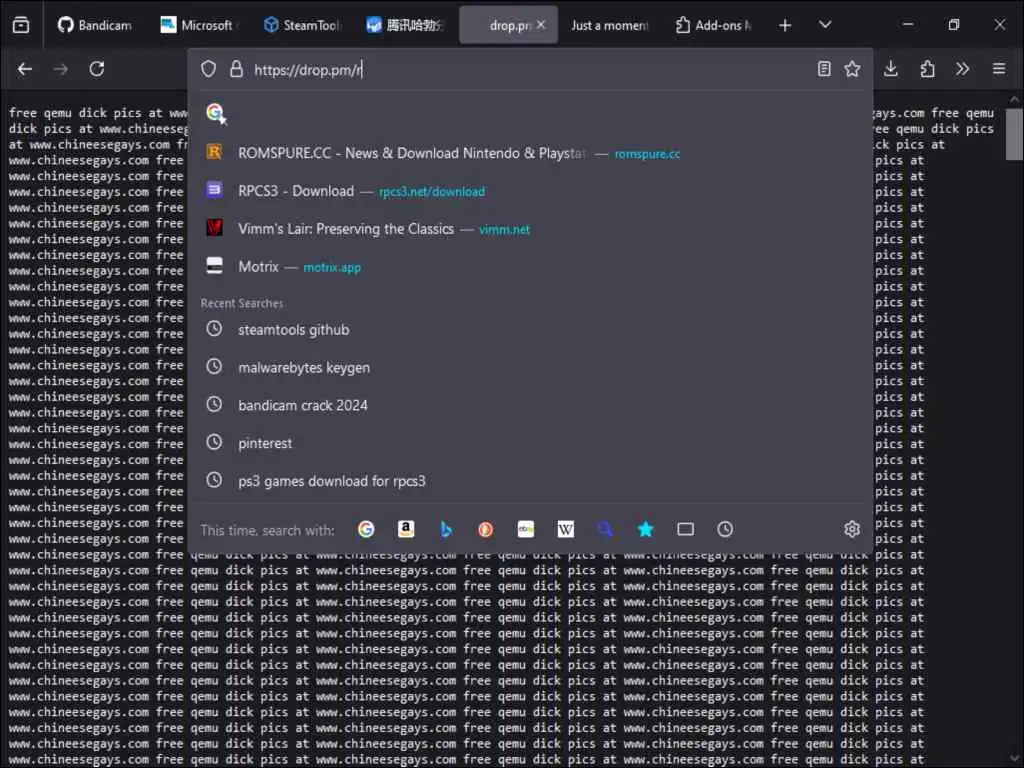The width and height of the screenshot is (1024, 768).
Task: Click the page vertical scrollbar thumb
Action: [1014, 134]
